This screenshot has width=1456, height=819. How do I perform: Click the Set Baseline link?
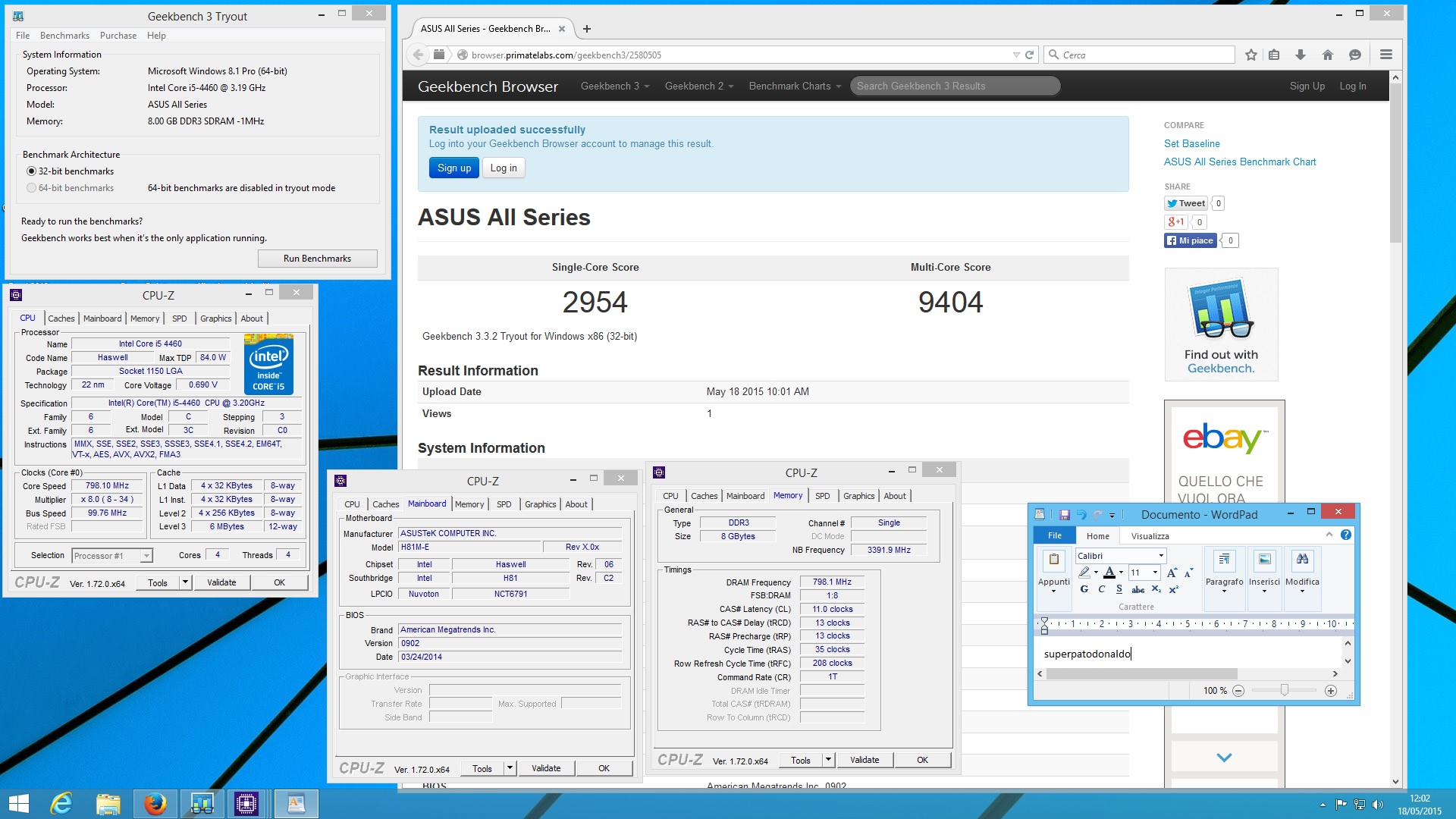click(1192, 143)
